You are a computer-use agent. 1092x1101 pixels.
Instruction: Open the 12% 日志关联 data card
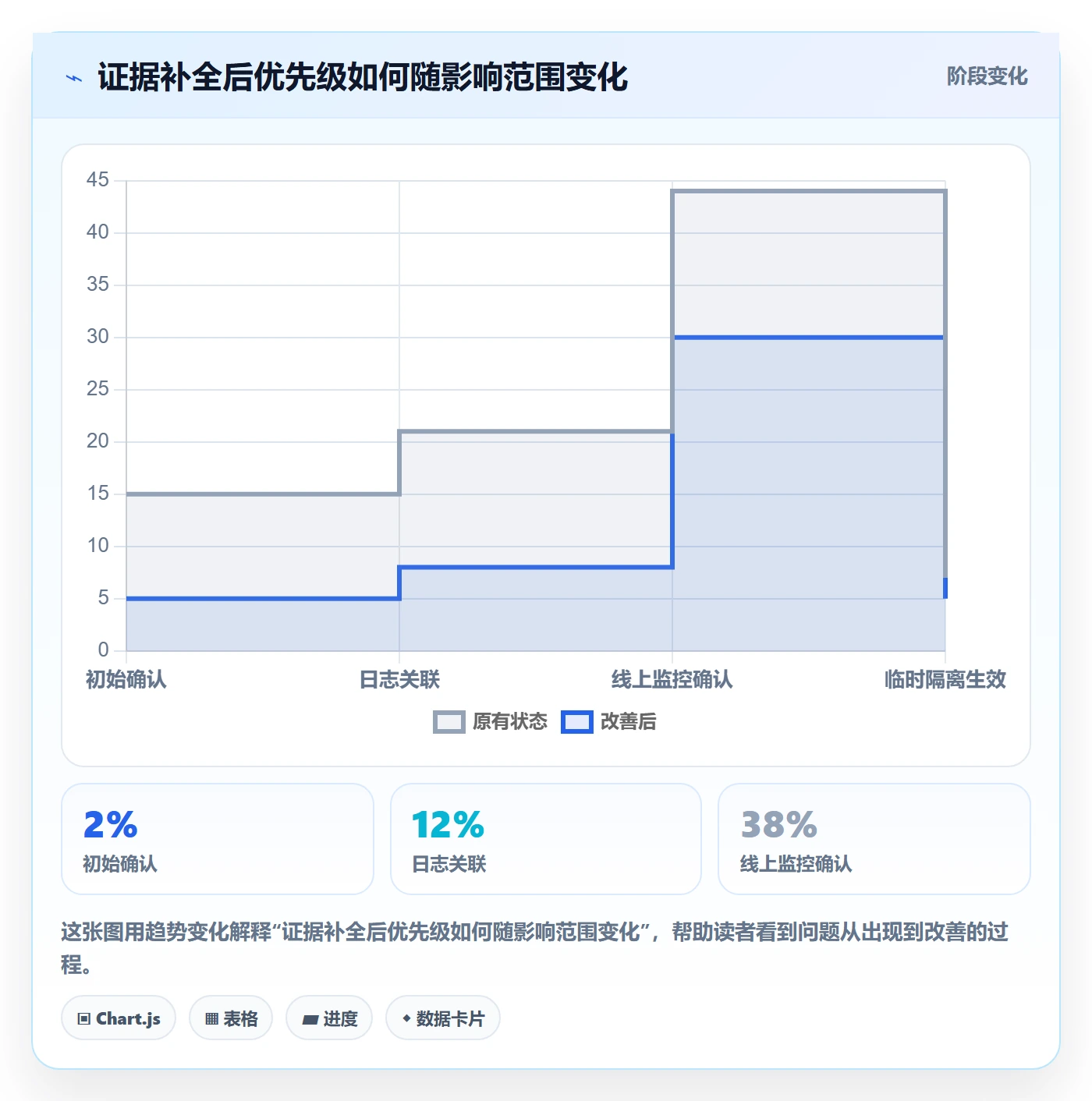point(546,839)
